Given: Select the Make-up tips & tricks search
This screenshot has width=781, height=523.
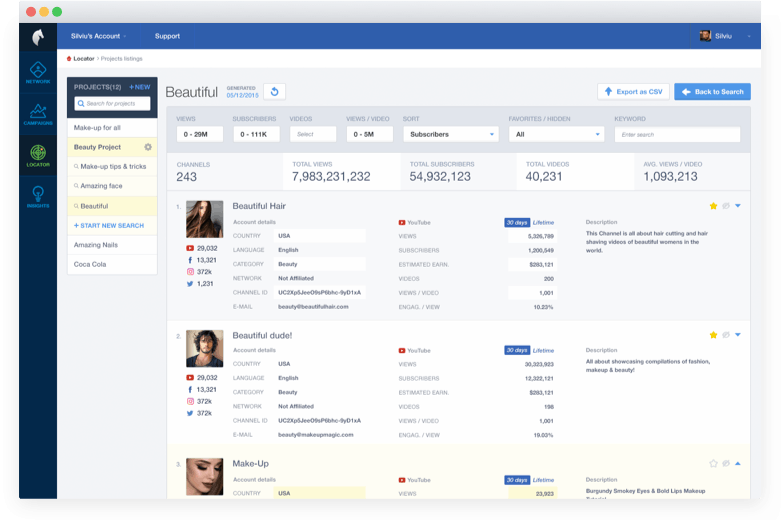Looking at the screenshot, I should [112, 166].
